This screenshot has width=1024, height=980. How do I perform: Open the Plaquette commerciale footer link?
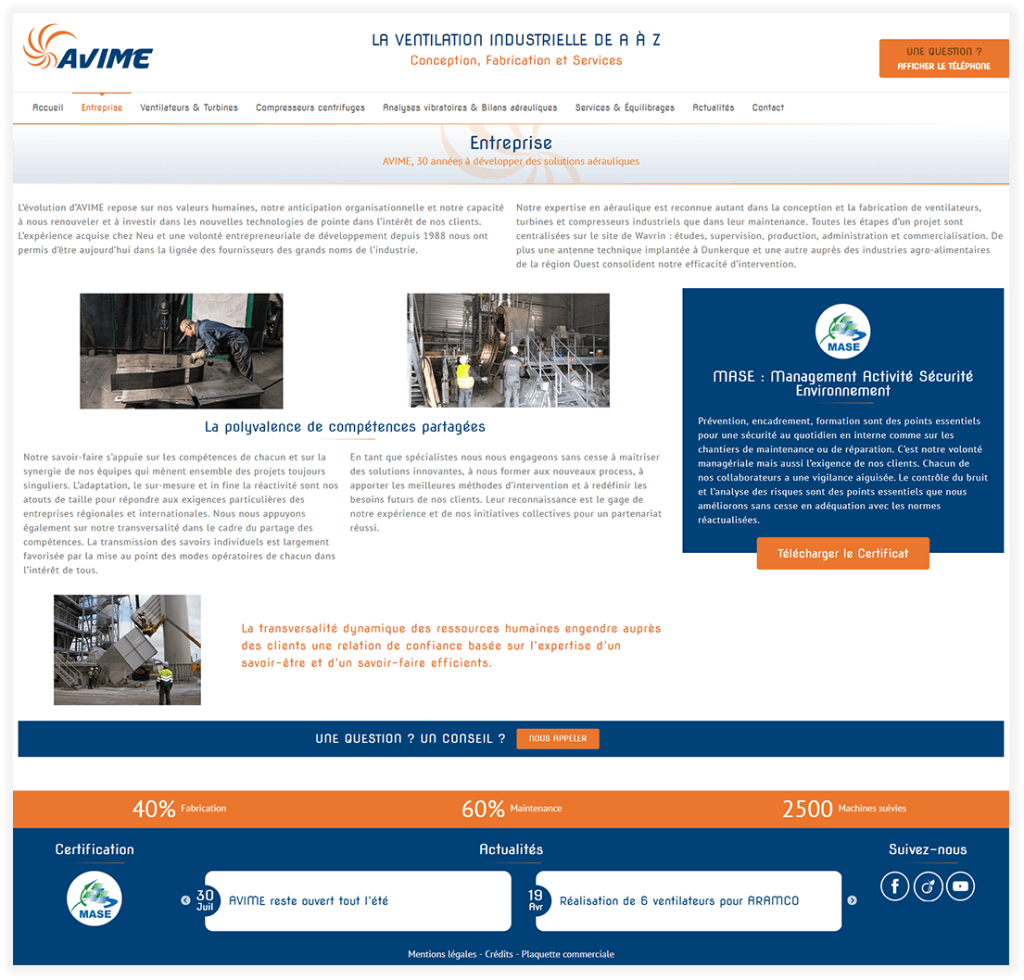(567, 954)
